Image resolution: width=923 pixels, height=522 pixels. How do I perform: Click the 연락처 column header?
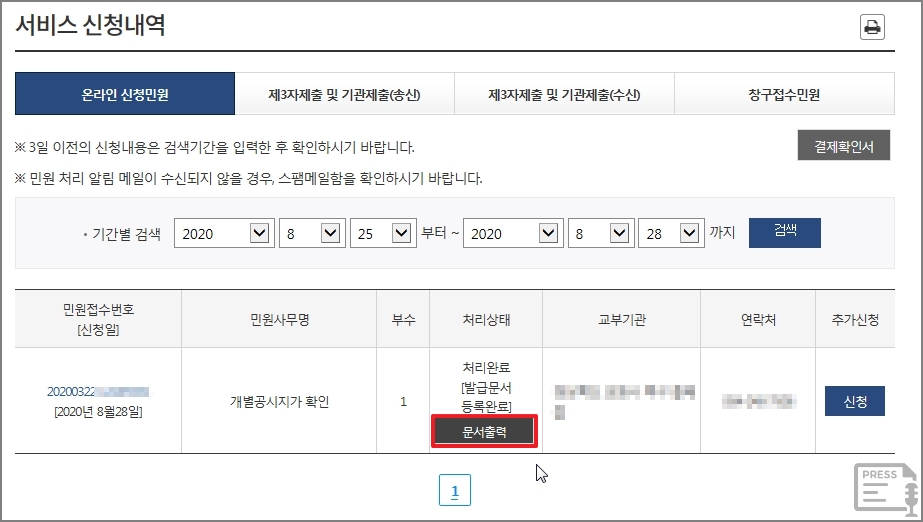(758, 320)
